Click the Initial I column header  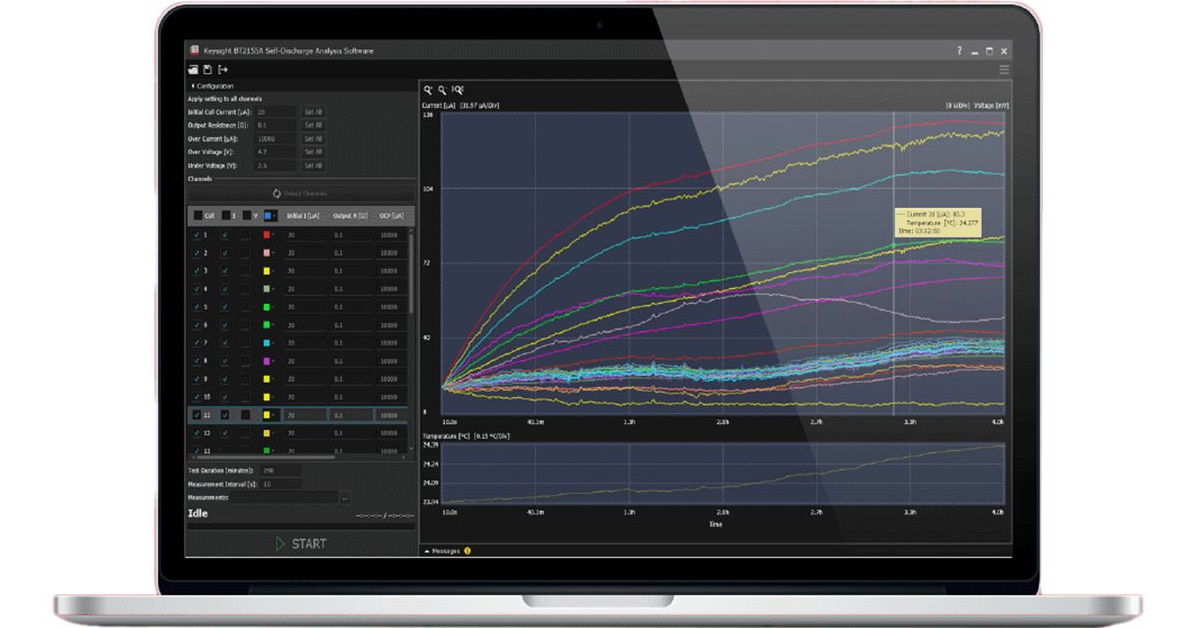click(x=302, y=215)
